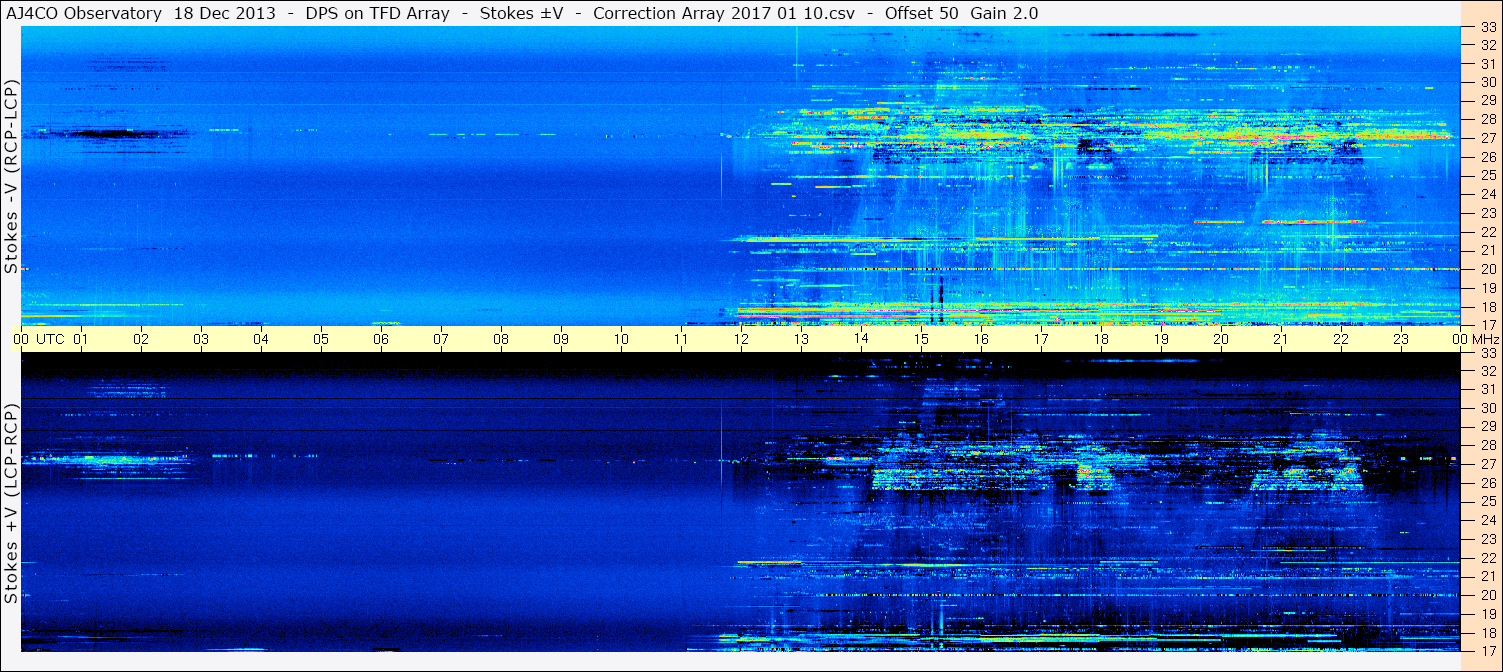Click the 'Stokes ±V' header text

pyautogui.click(x=522, y=13)
